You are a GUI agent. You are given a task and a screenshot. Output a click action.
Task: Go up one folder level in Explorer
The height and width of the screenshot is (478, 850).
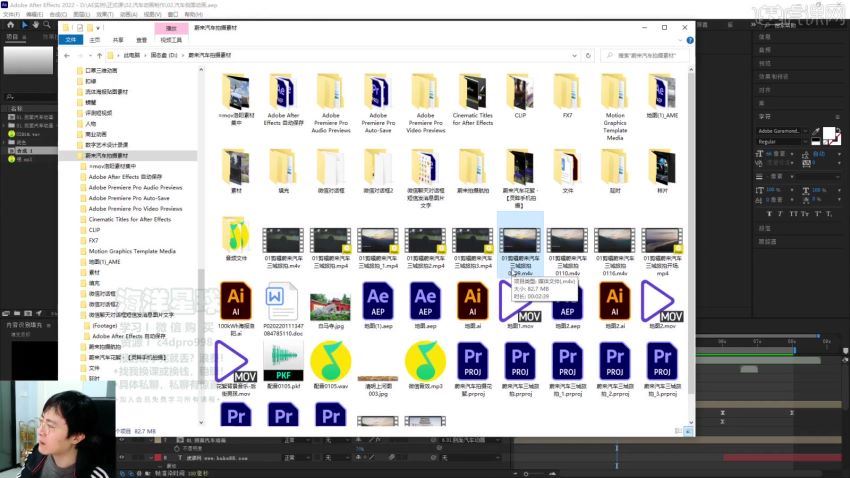[x=99, y=55]
